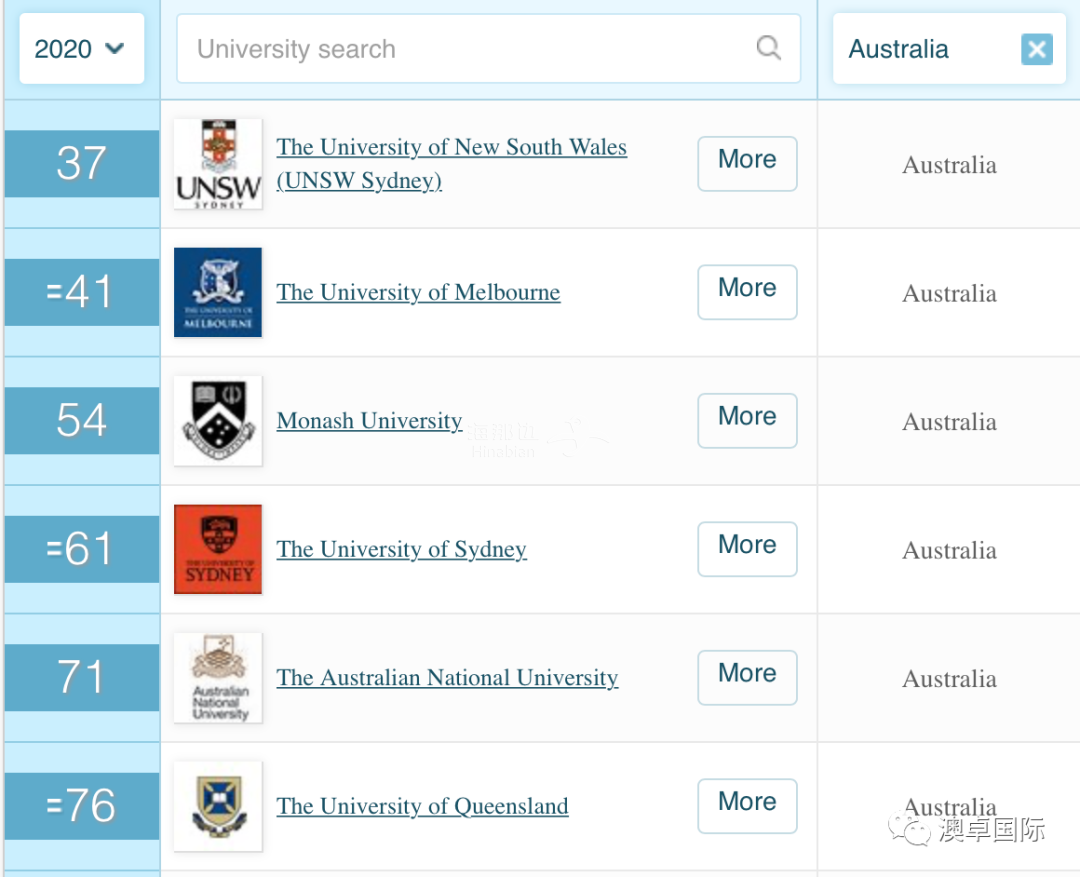1080x877 pixels.
Task: Open The Australian National University link
Action: coord(447,677)
